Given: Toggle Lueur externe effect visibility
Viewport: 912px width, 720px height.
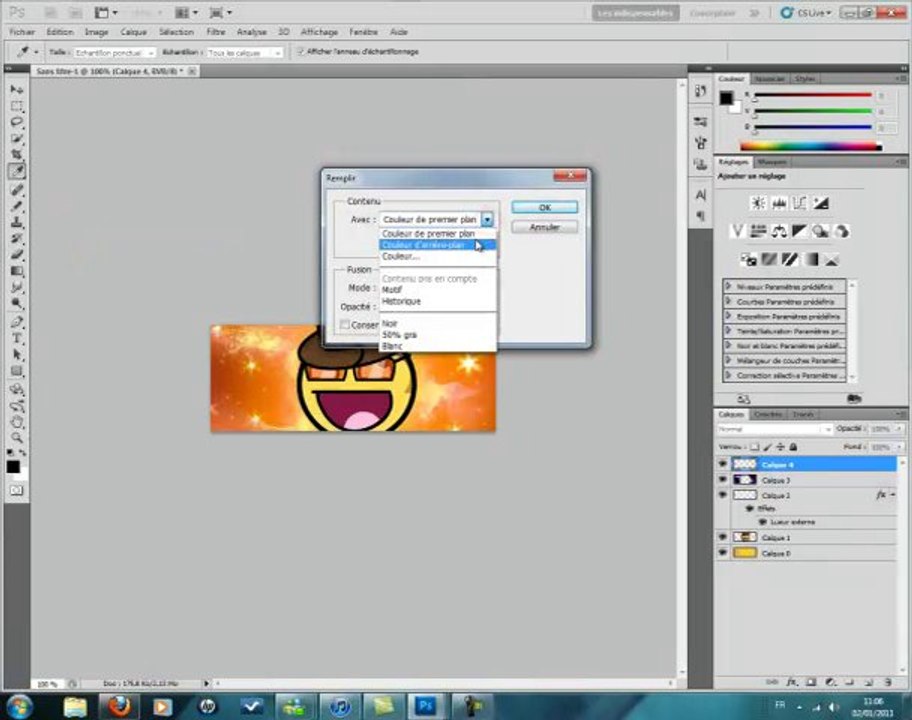Looking at the screenshot, I should pyautogui.click(x=763, y=522).
